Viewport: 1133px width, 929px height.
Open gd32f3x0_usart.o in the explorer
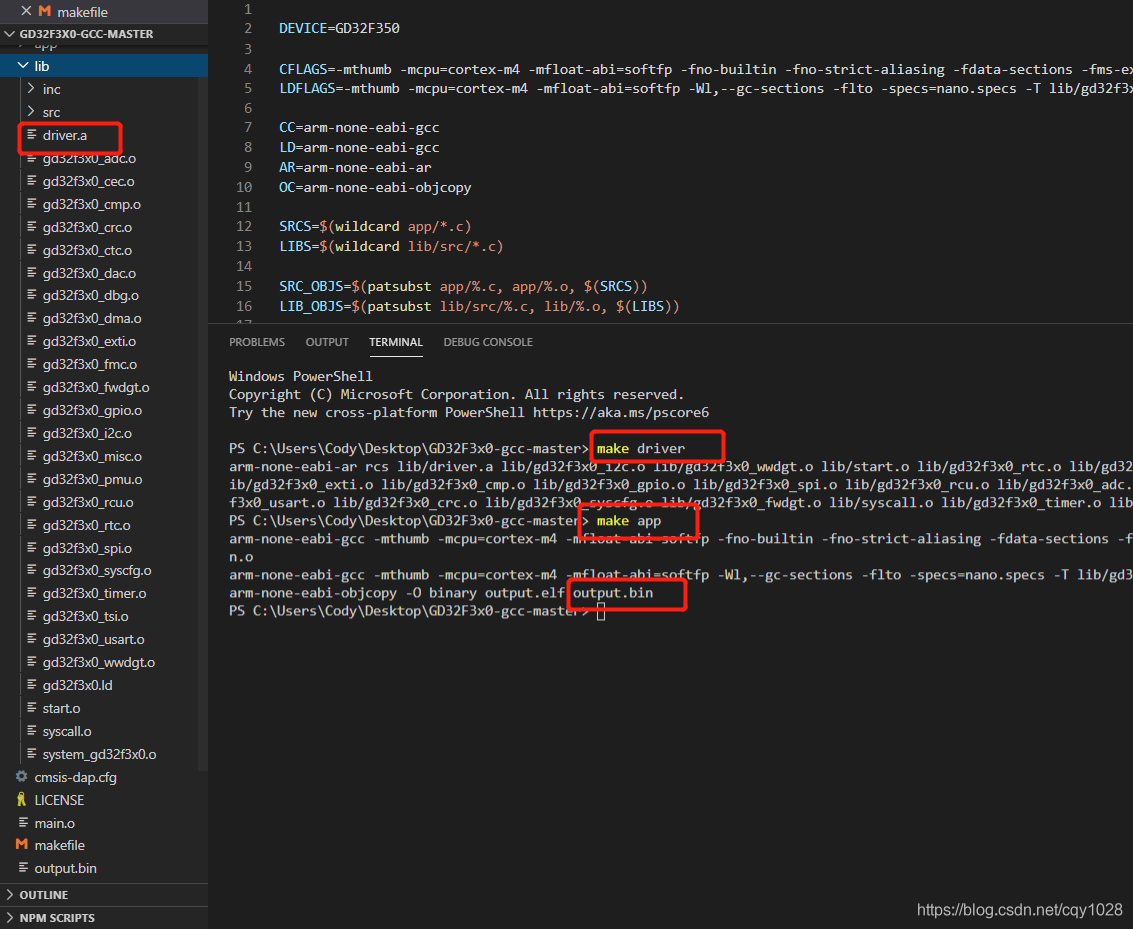point(93,639)
